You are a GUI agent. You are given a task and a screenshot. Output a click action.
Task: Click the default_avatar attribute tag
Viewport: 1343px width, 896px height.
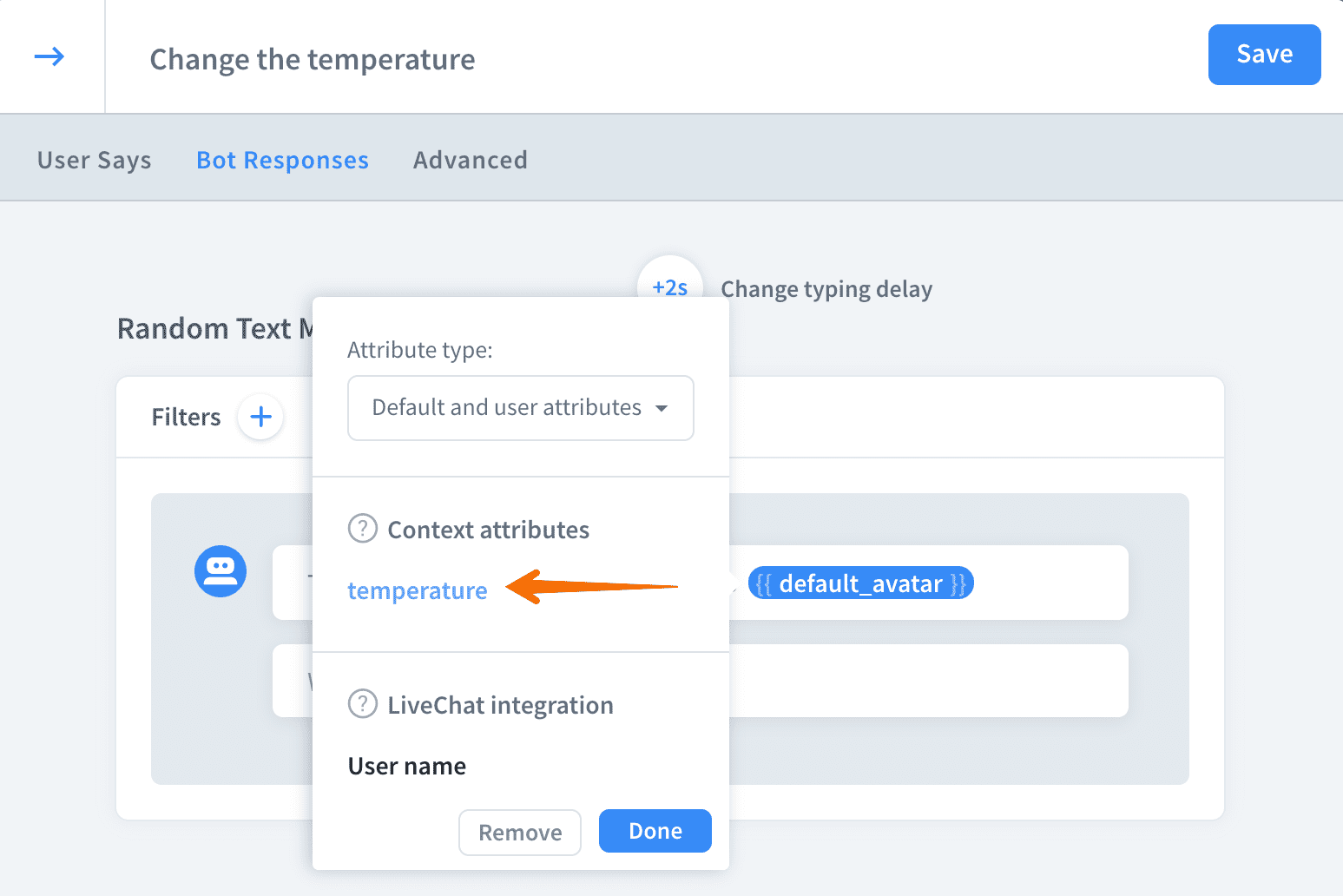click(x=860, y=584)
